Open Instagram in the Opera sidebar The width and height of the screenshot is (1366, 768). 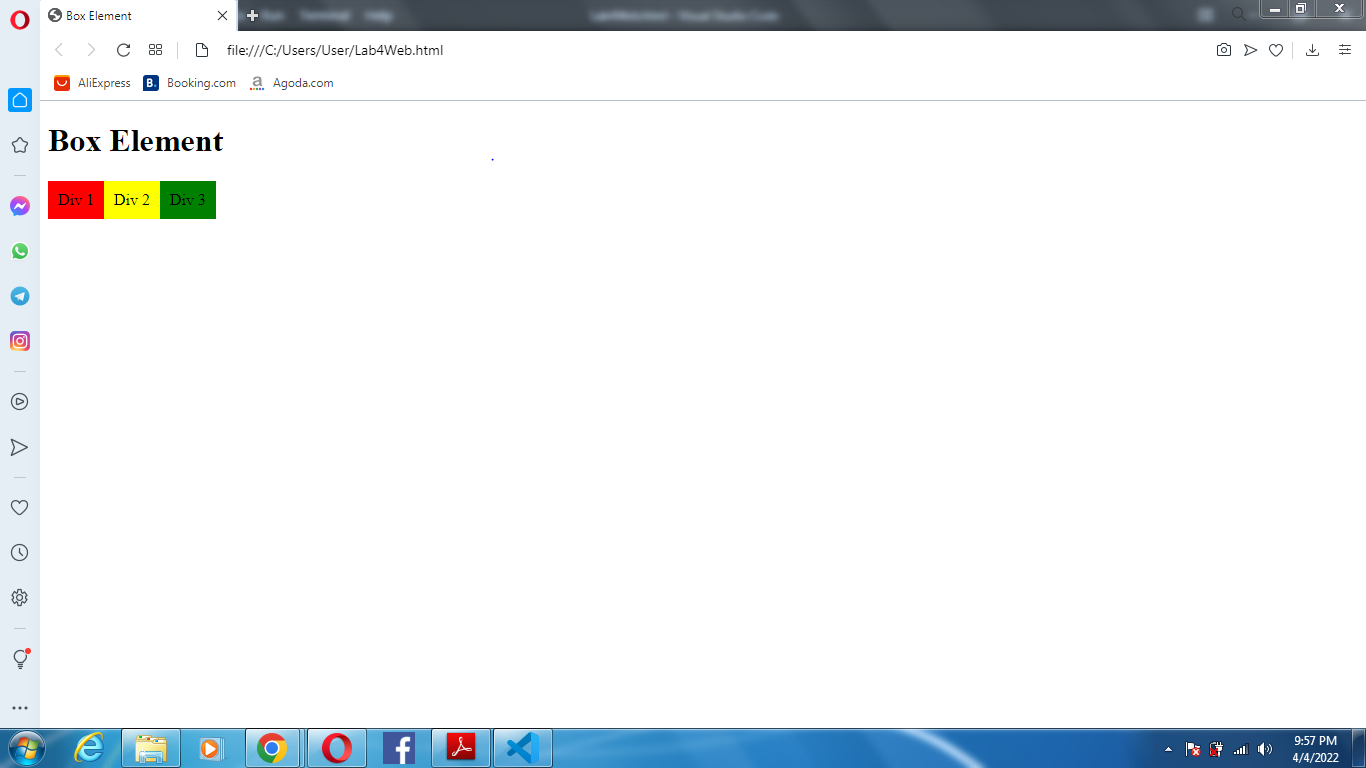[x=20, y=341]
